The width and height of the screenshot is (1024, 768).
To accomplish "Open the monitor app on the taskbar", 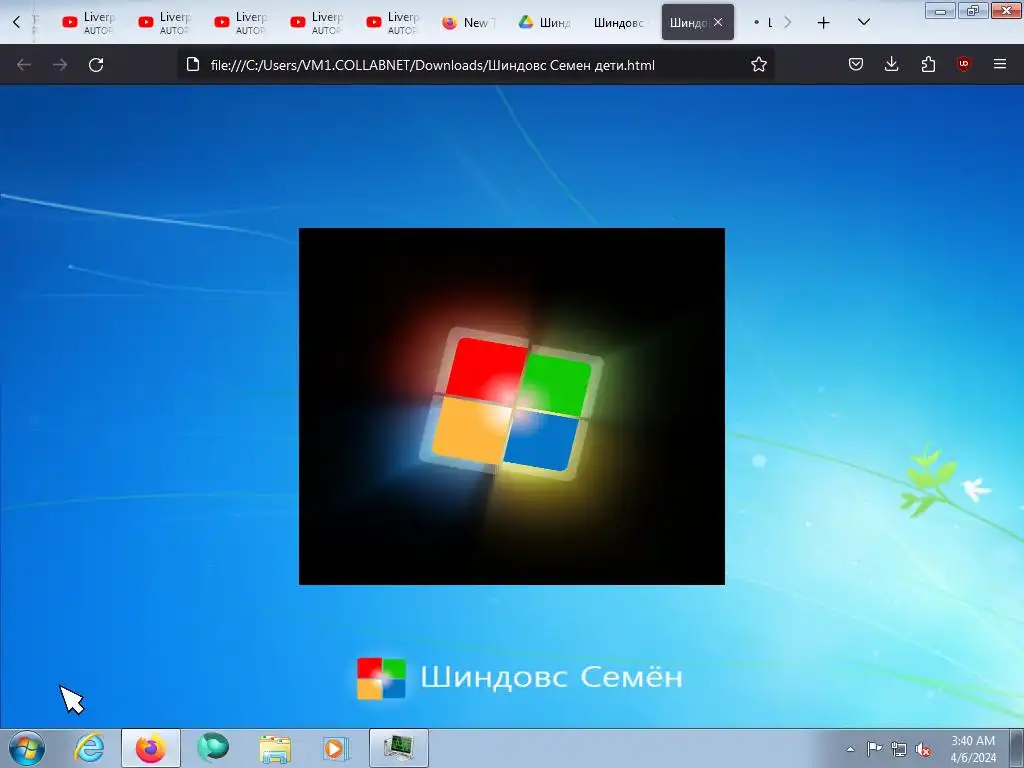I will pos(398,748).
